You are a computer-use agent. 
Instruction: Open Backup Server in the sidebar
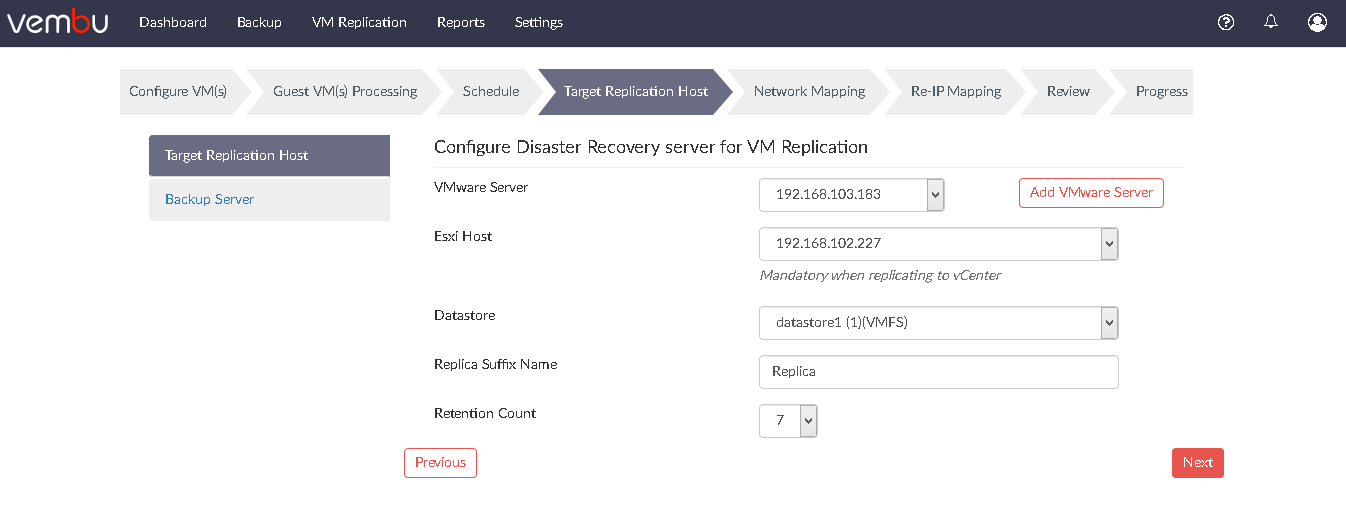click(269, 200)
